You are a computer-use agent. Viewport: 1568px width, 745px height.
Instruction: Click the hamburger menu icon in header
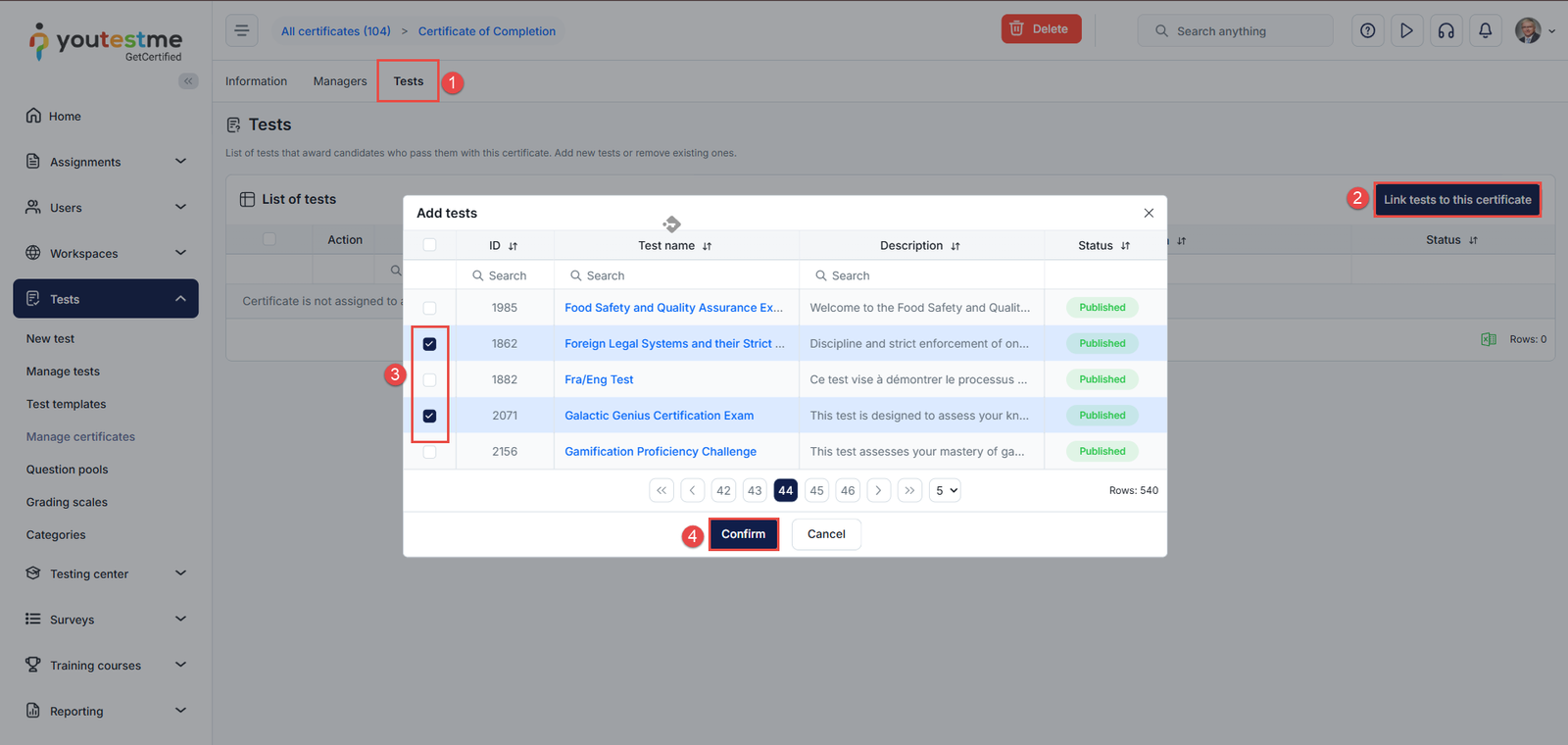pos(242,30)
